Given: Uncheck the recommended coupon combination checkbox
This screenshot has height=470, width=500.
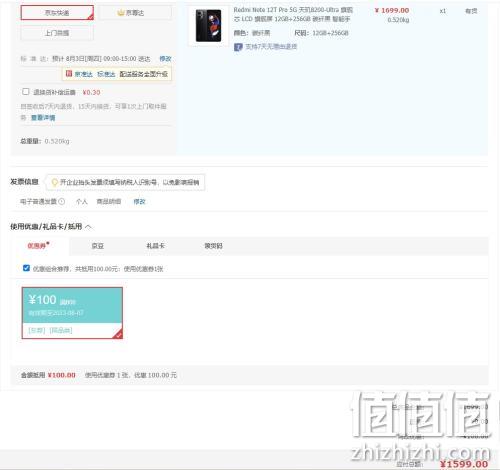Looking at the screenshot, I should pos(26,268).
